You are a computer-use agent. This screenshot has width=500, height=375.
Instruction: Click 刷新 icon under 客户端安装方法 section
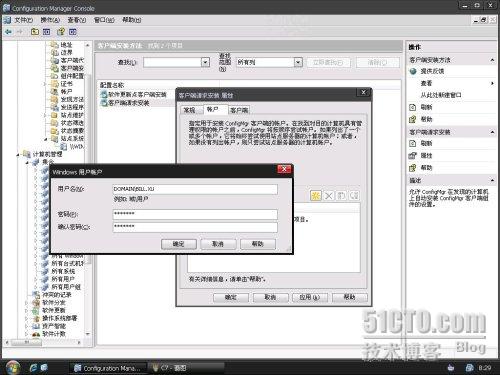(x=413, y=107)
